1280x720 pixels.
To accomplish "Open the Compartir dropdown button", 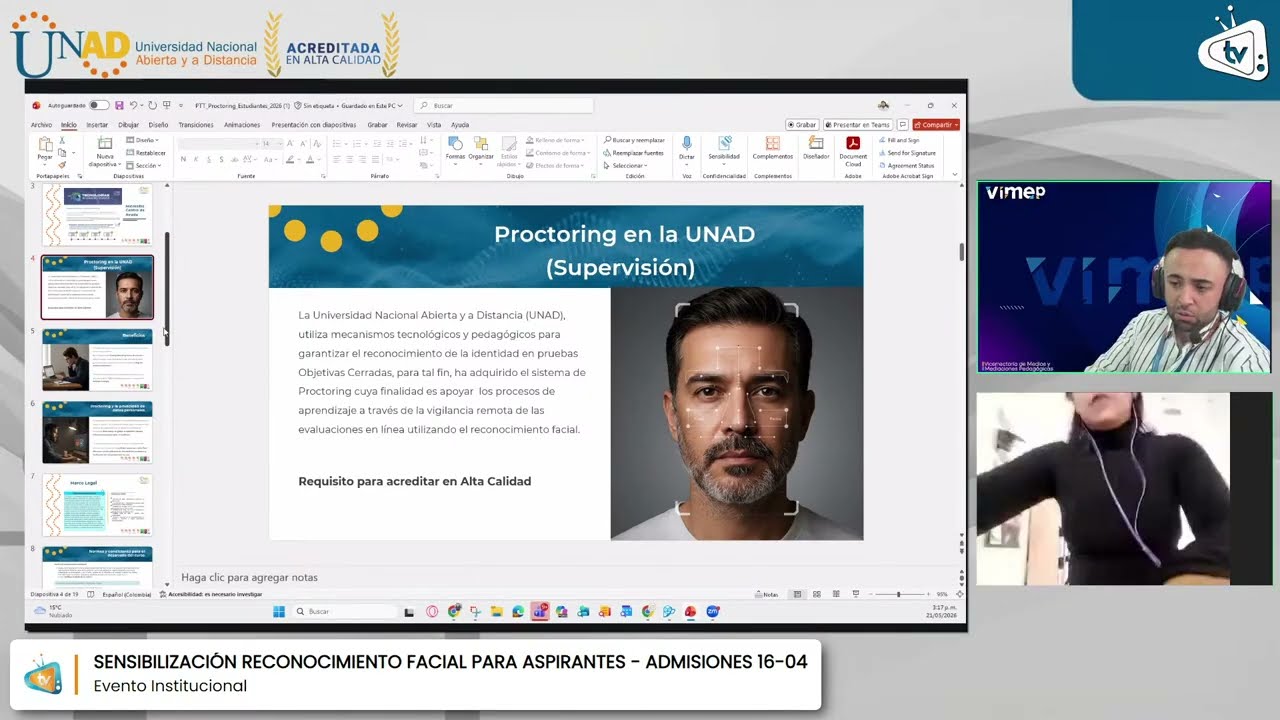I will (x=936, y=125).
